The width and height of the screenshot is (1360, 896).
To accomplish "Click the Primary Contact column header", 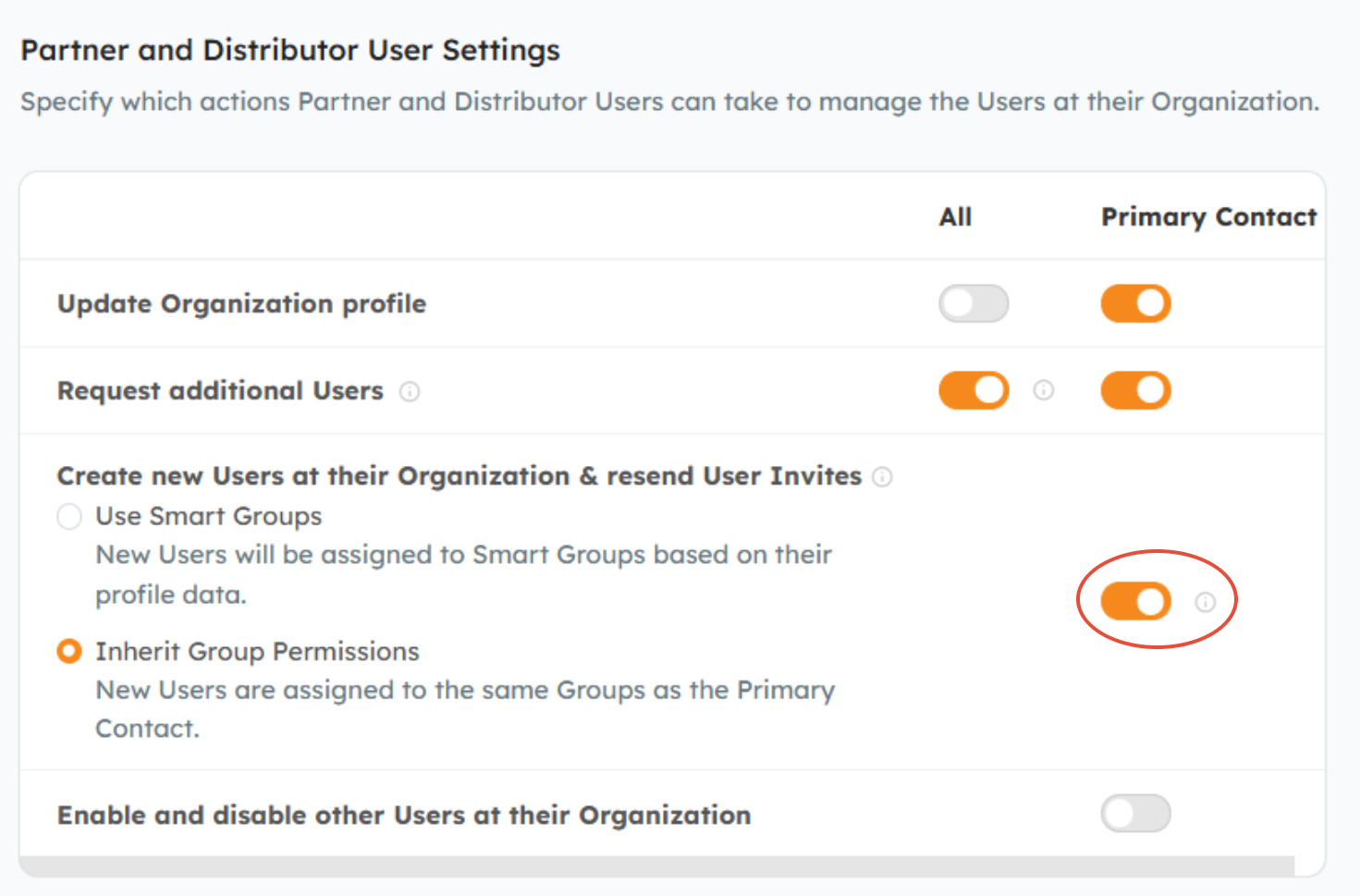I will [x=1208, y=217].
